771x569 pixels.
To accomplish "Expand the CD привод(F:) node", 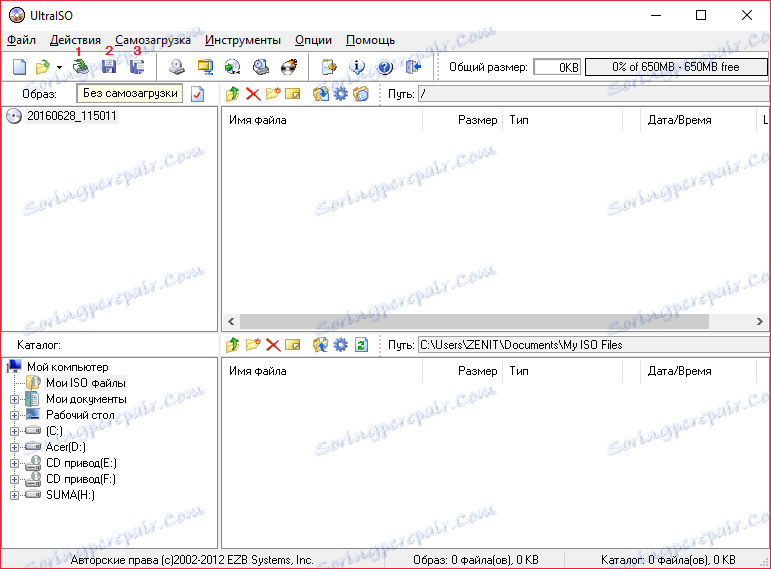I will coord(14,479).
